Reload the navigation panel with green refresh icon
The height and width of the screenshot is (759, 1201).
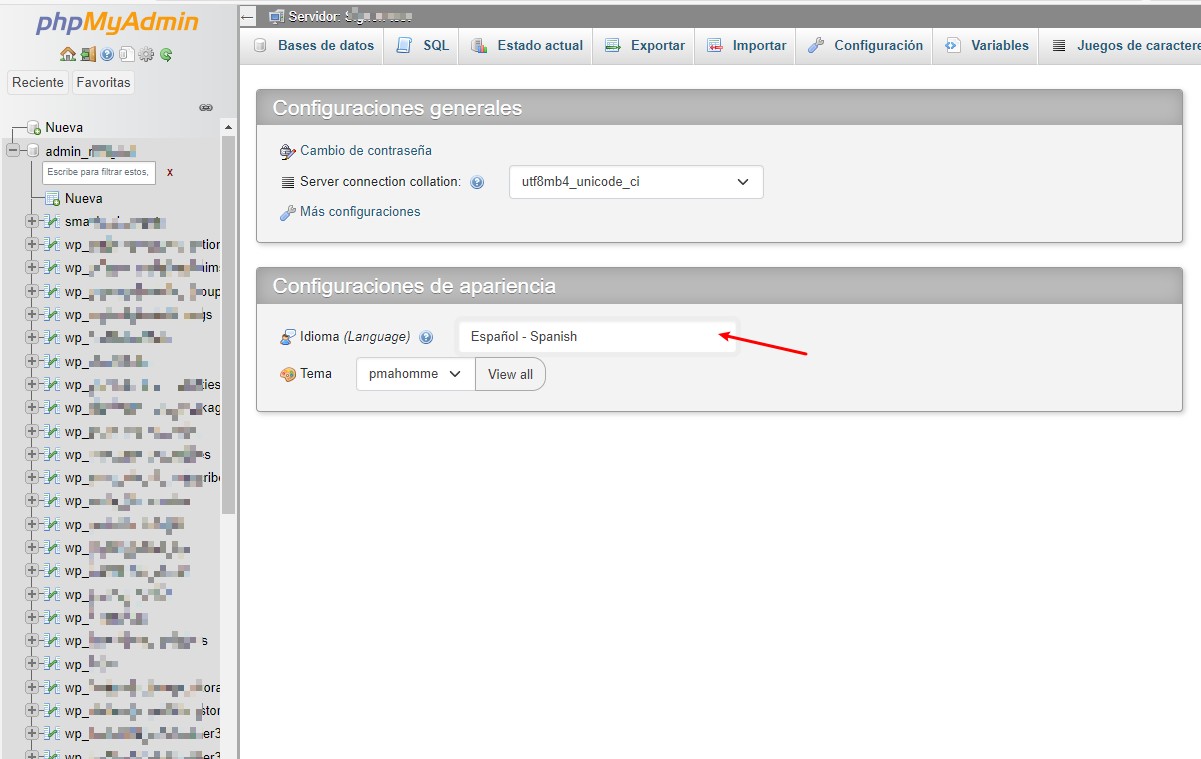click(x=166, y=54)
